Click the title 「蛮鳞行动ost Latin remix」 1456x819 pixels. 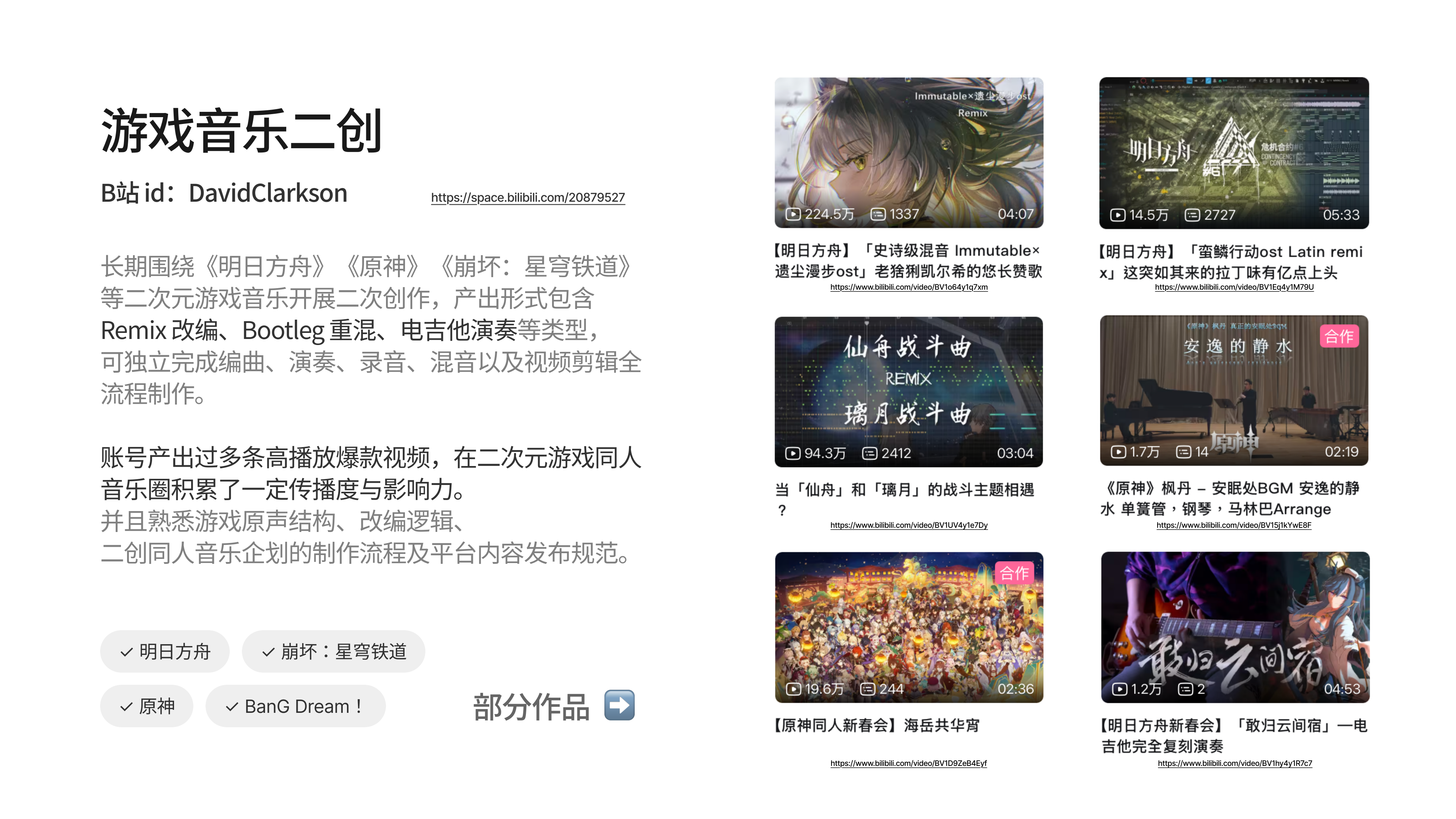1230,262
